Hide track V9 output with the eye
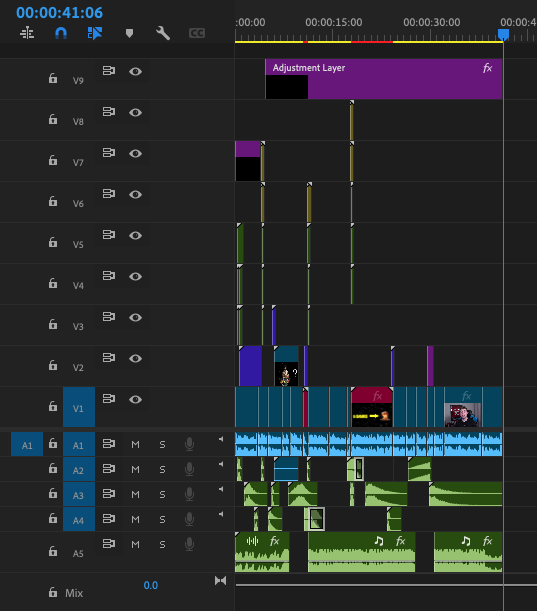 pos(135,71)
